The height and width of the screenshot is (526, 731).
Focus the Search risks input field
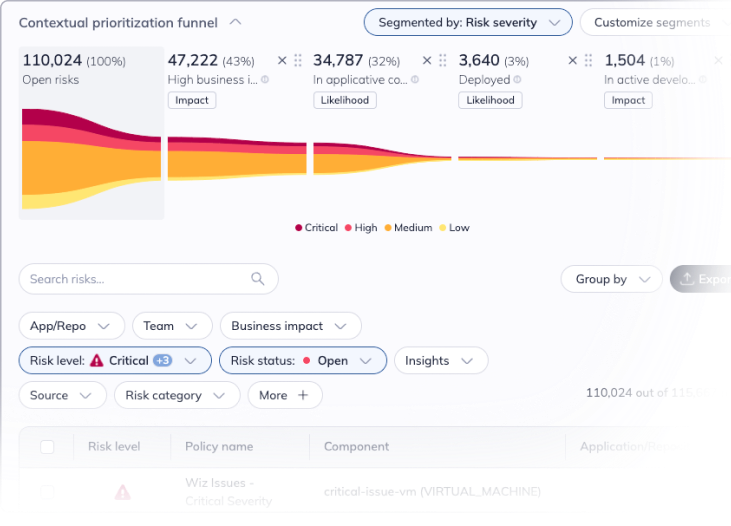click(135, 279)
